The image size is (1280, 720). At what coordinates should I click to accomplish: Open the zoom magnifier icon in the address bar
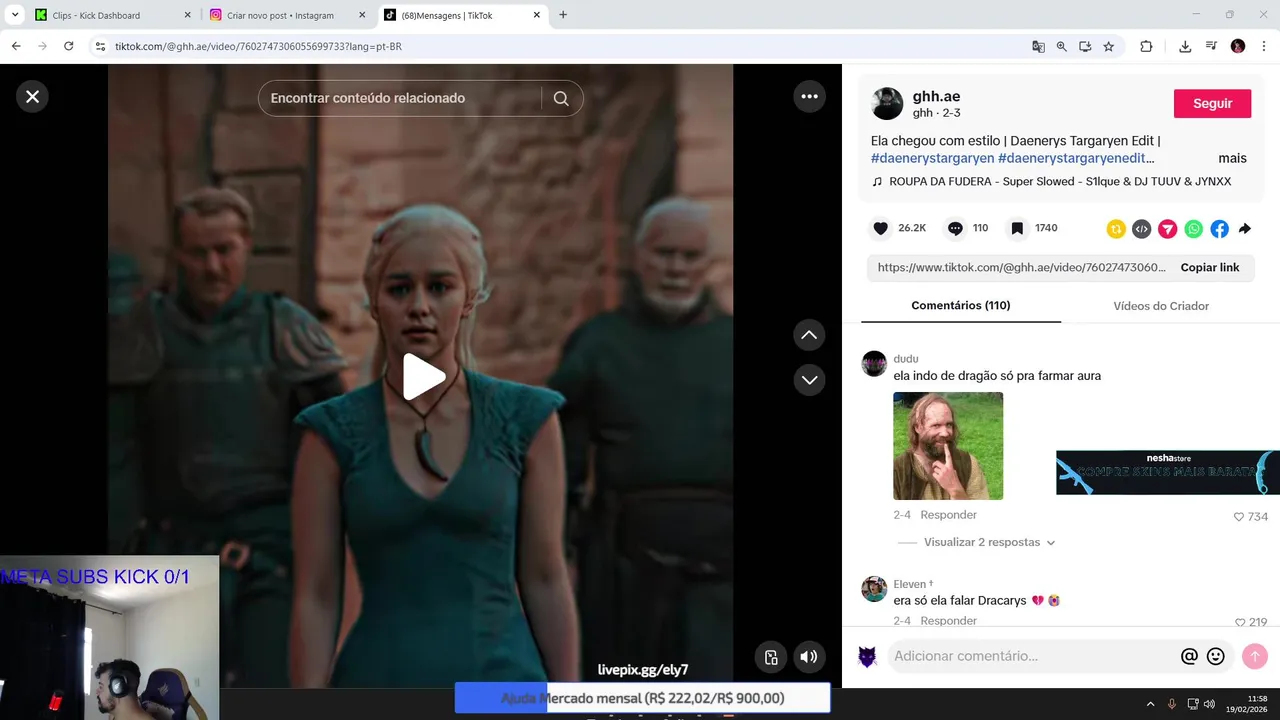1061,46
